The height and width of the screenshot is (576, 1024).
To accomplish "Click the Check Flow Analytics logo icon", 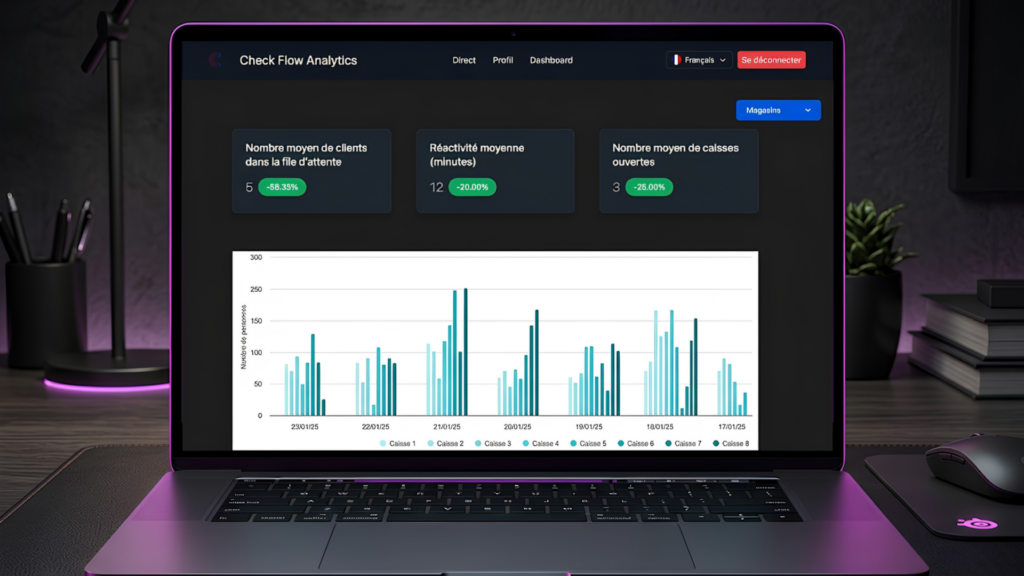I will pyautogui.click(x=216, y=60).
